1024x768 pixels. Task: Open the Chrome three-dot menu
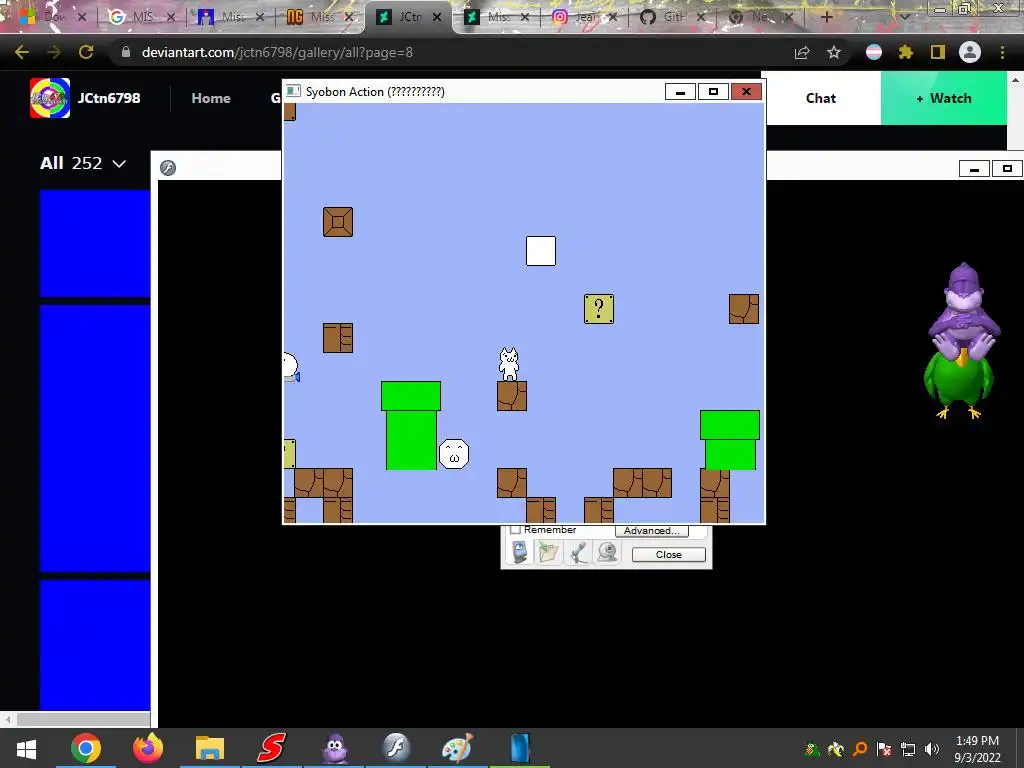click(1002, 52)
